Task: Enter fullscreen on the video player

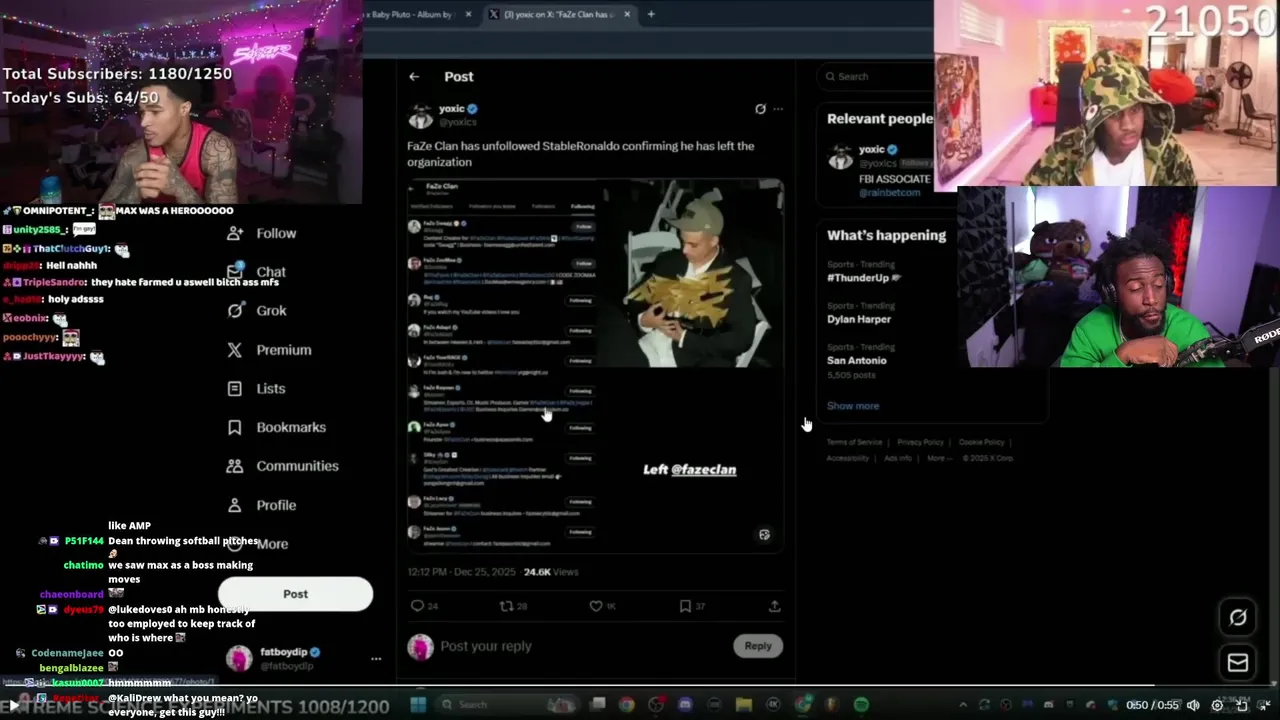Action: (1265, 706)
